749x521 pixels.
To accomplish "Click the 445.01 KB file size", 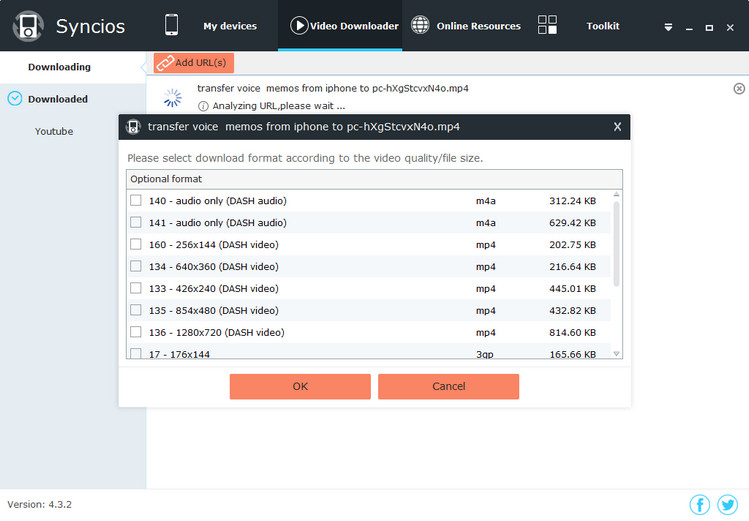I will pyautogui.click(x=572, y=289).
